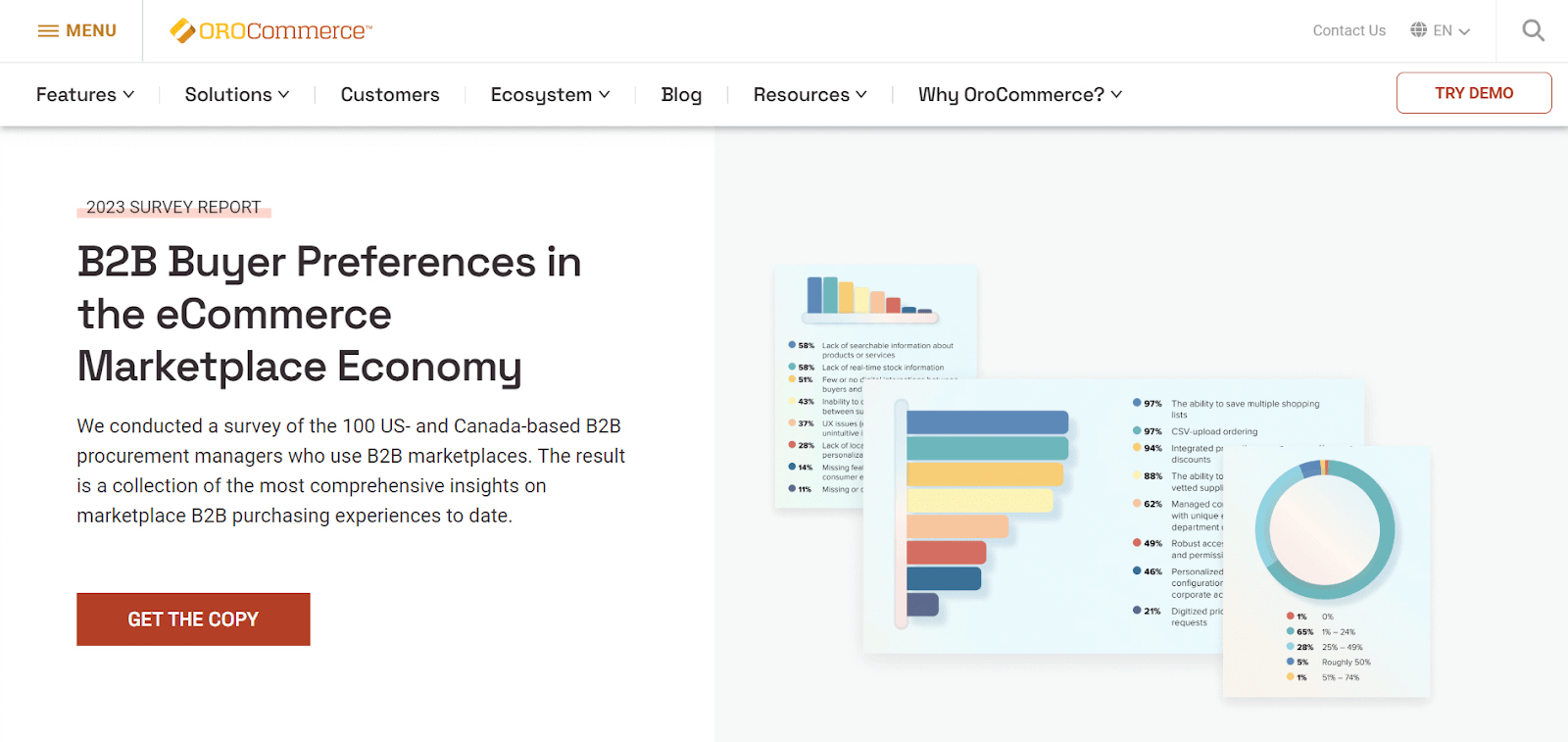The height and width of the screenshot is (742, 1568).
Task: Expand the Solutions dropdown chevron
Action: (283, 94)
